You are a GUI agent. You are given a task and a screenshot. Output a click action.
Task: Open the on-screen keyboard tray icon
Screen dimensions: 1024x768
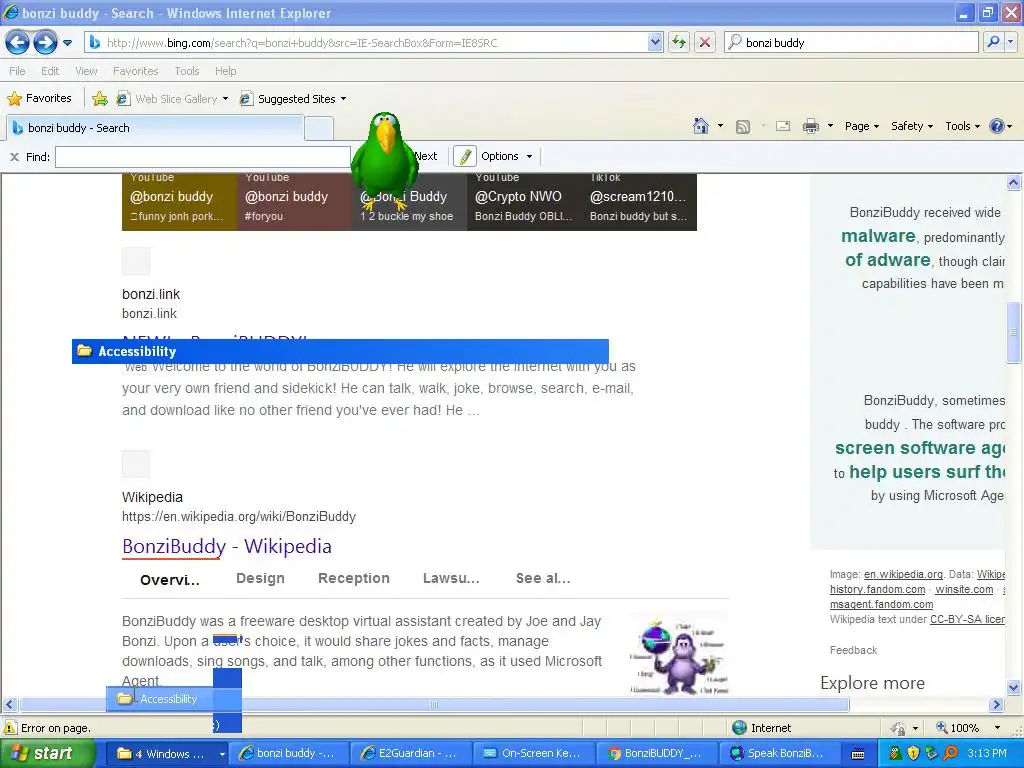coord(858,754)
